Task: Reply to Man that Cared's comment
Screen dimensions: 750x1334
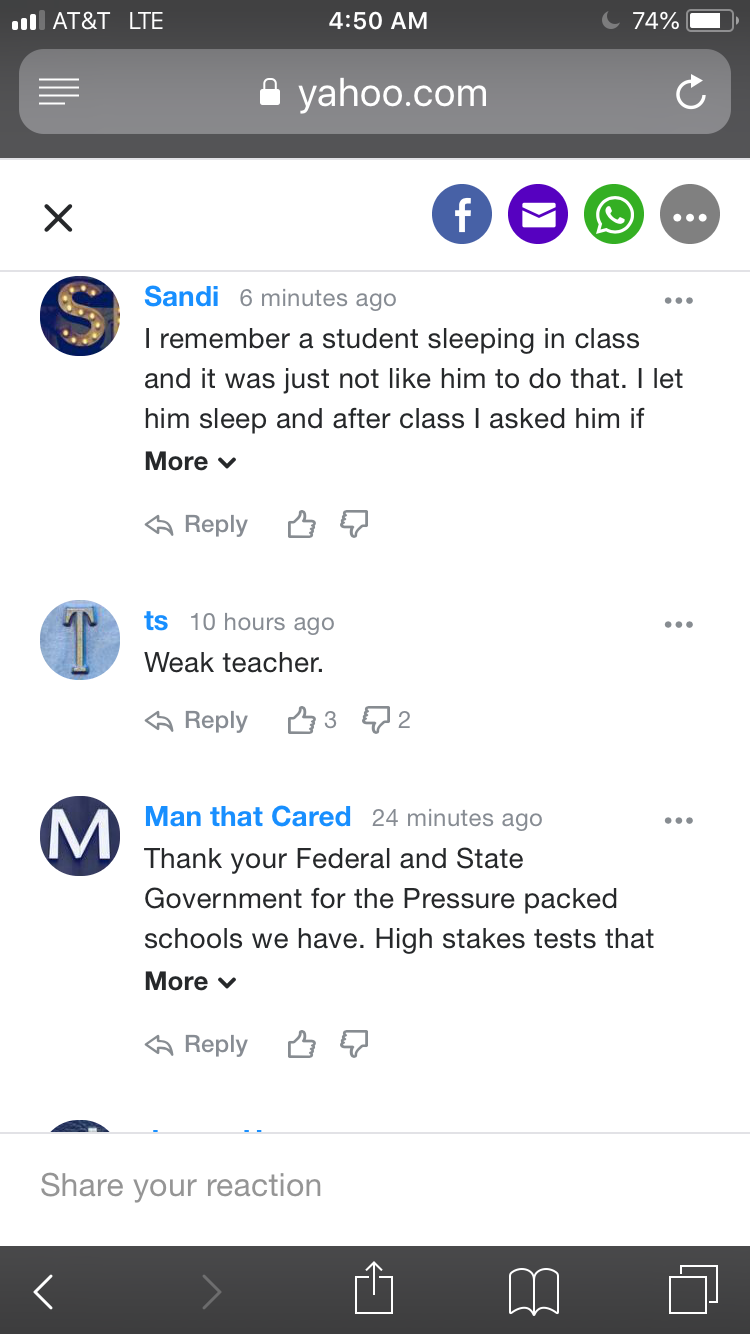Action: pyautogui.click(x=197, y=1044)
